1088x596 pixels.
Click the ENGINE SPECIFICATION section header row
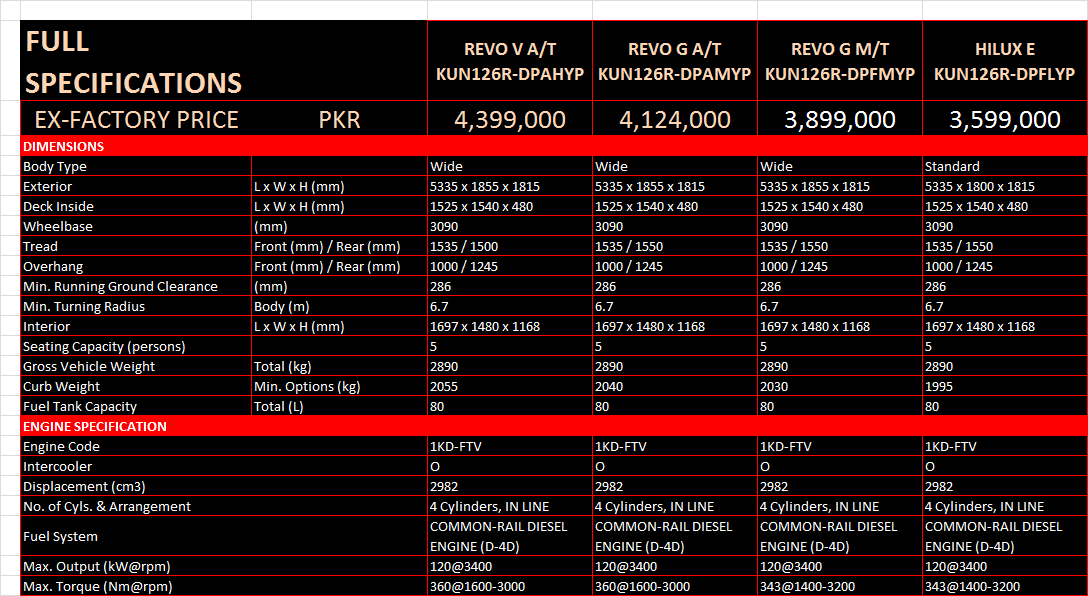coord(554,426)
